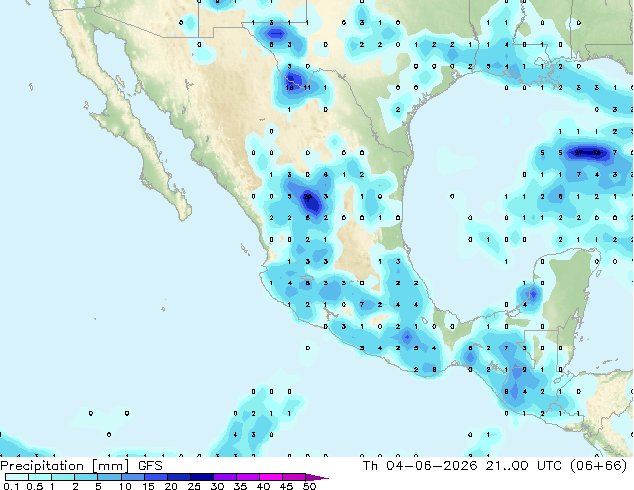Select the 2–5 mm legend color box
Screen dimensions: 634x490
[86, 477]
